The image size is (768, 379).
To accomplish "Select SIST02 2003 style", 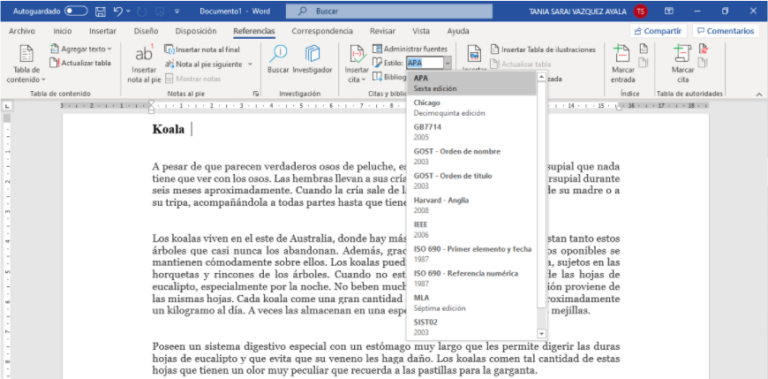I will pos(472,328).
